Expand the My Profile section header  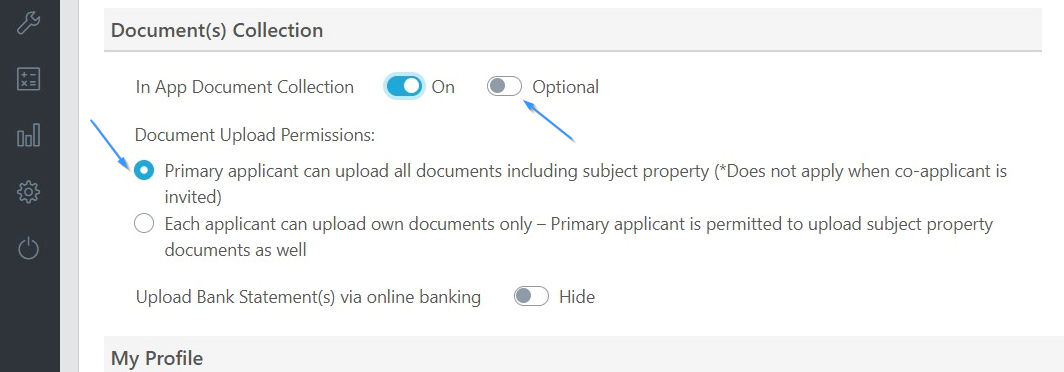tap(573, 356)
